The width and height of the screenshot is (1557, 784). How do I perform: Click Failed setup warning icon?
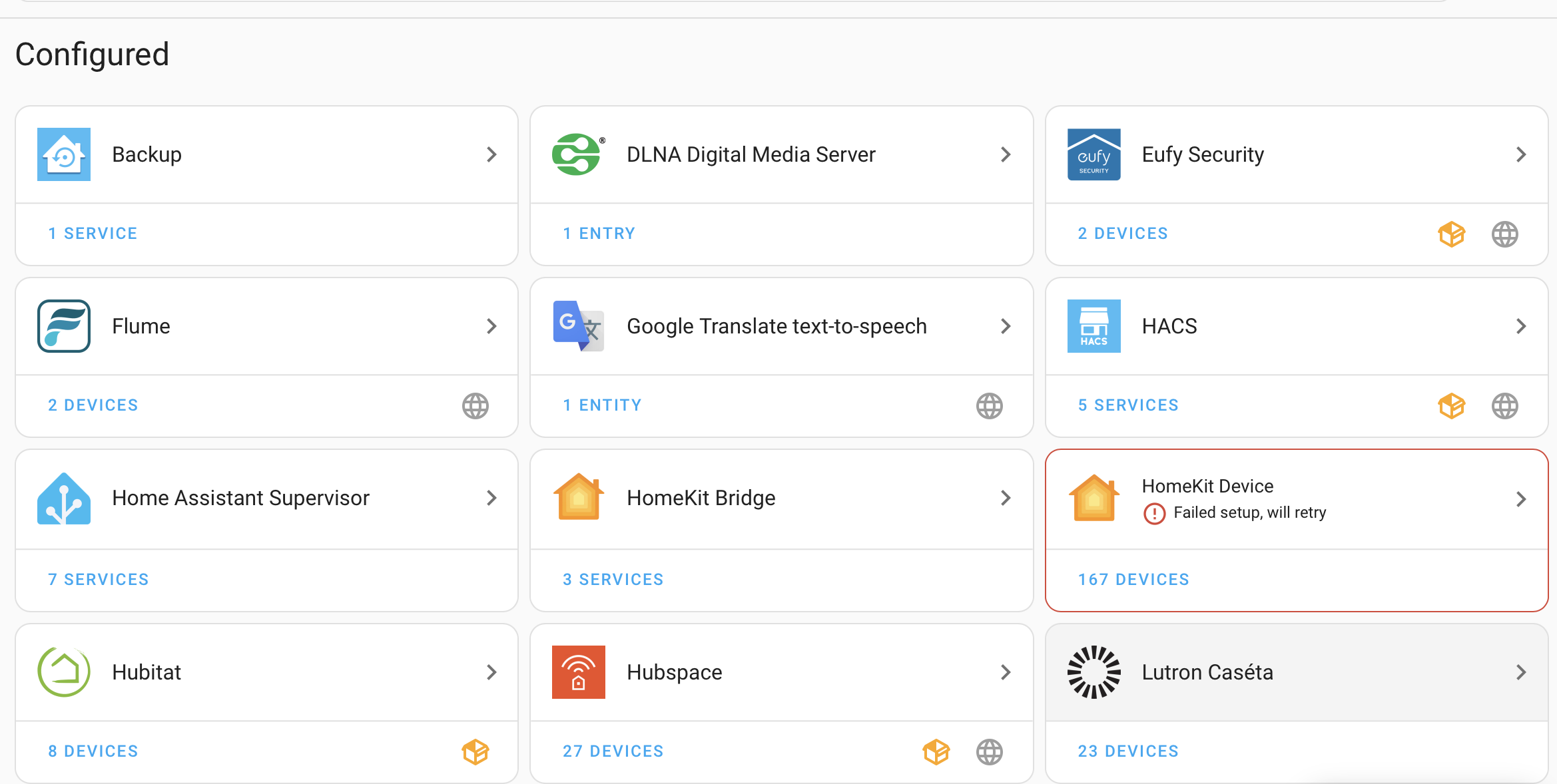coord(1154,513)
